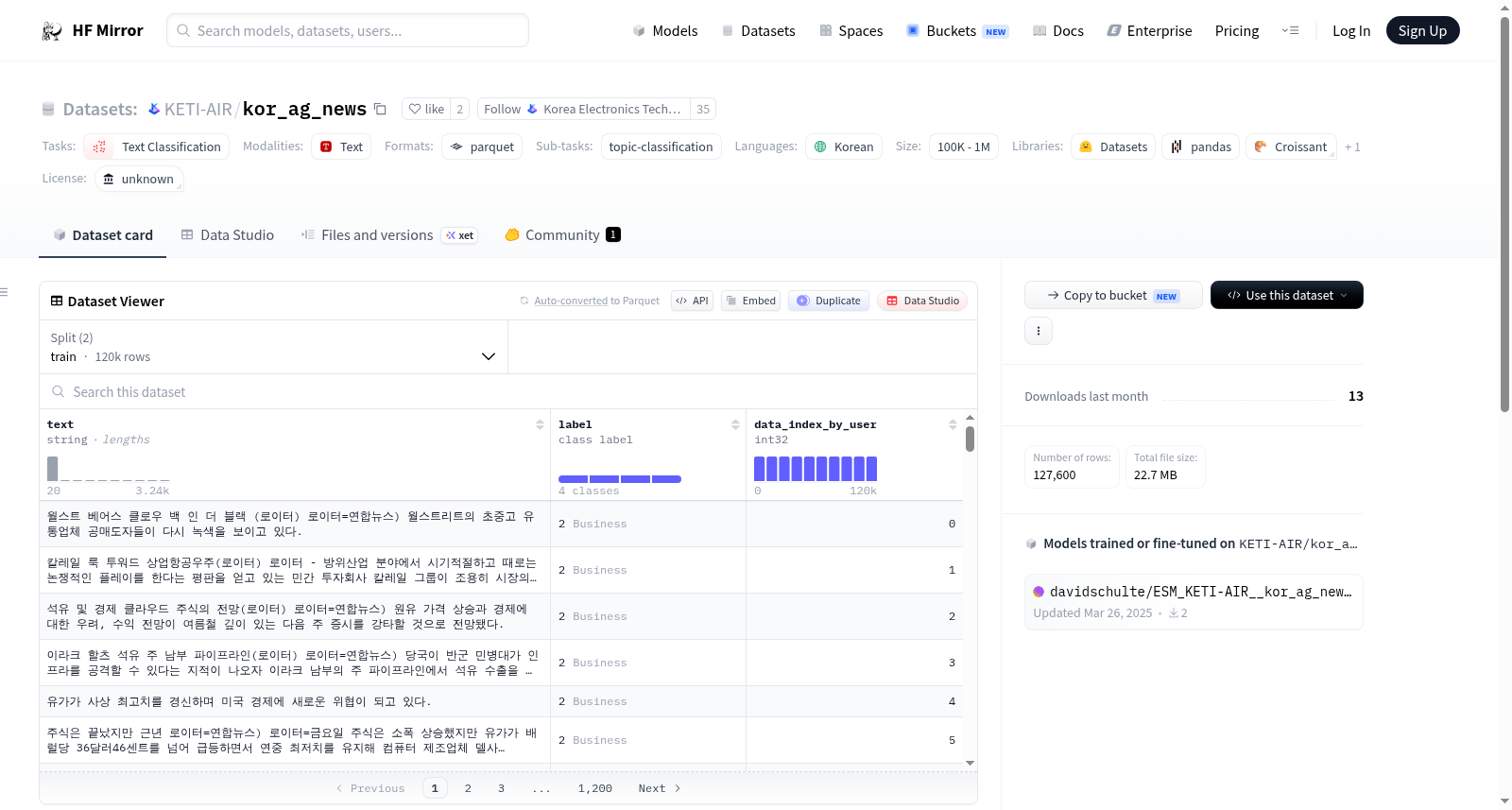Open the three-dot more options menu
This screenshot has height=810, width=1512.
[x=1039, y=331]
